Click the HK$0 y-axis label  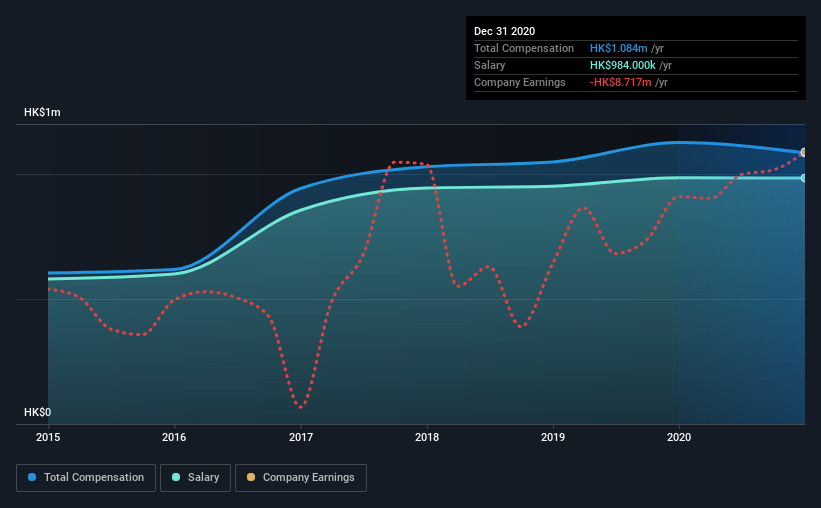click(x=37, y=413)
